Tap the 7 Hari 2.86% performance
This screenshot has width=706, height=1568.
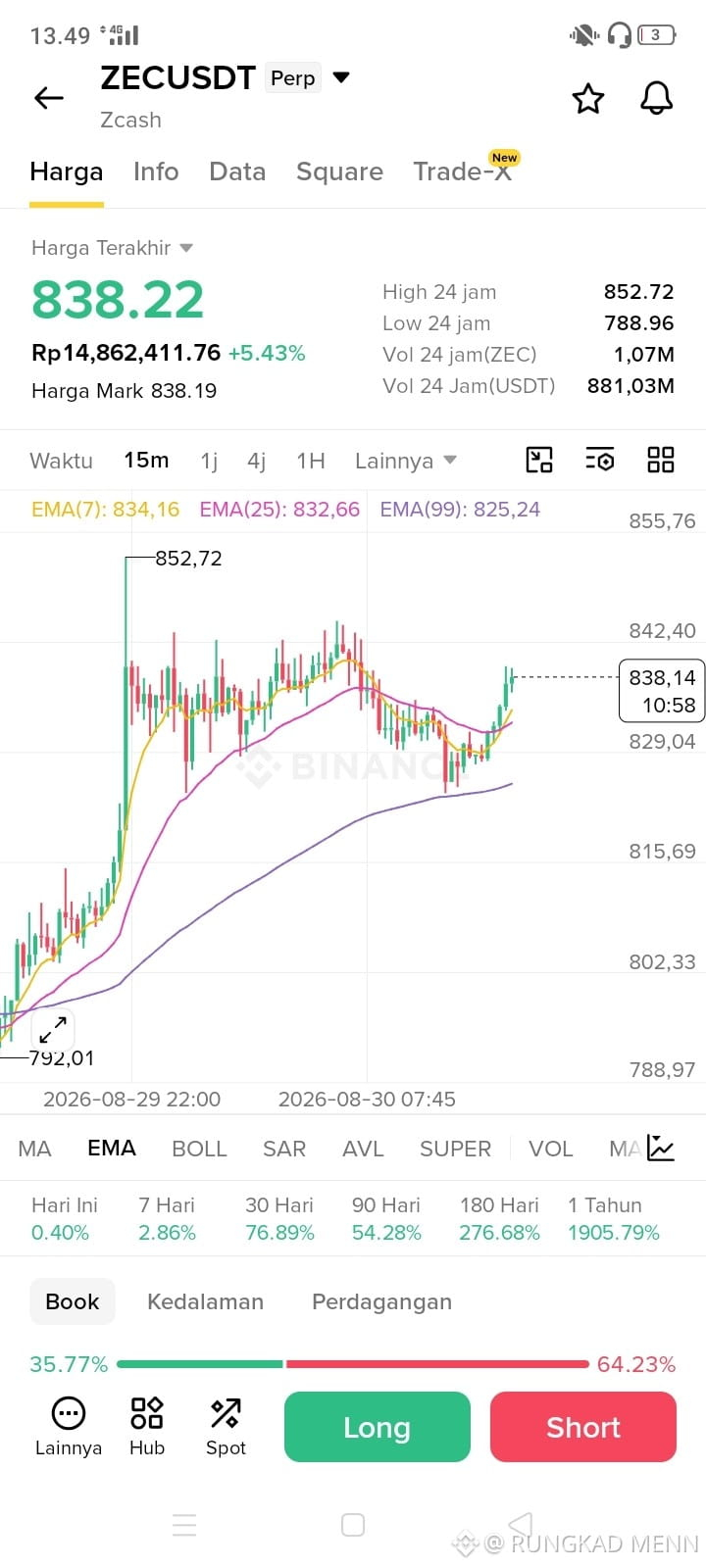coord(167,1219)
